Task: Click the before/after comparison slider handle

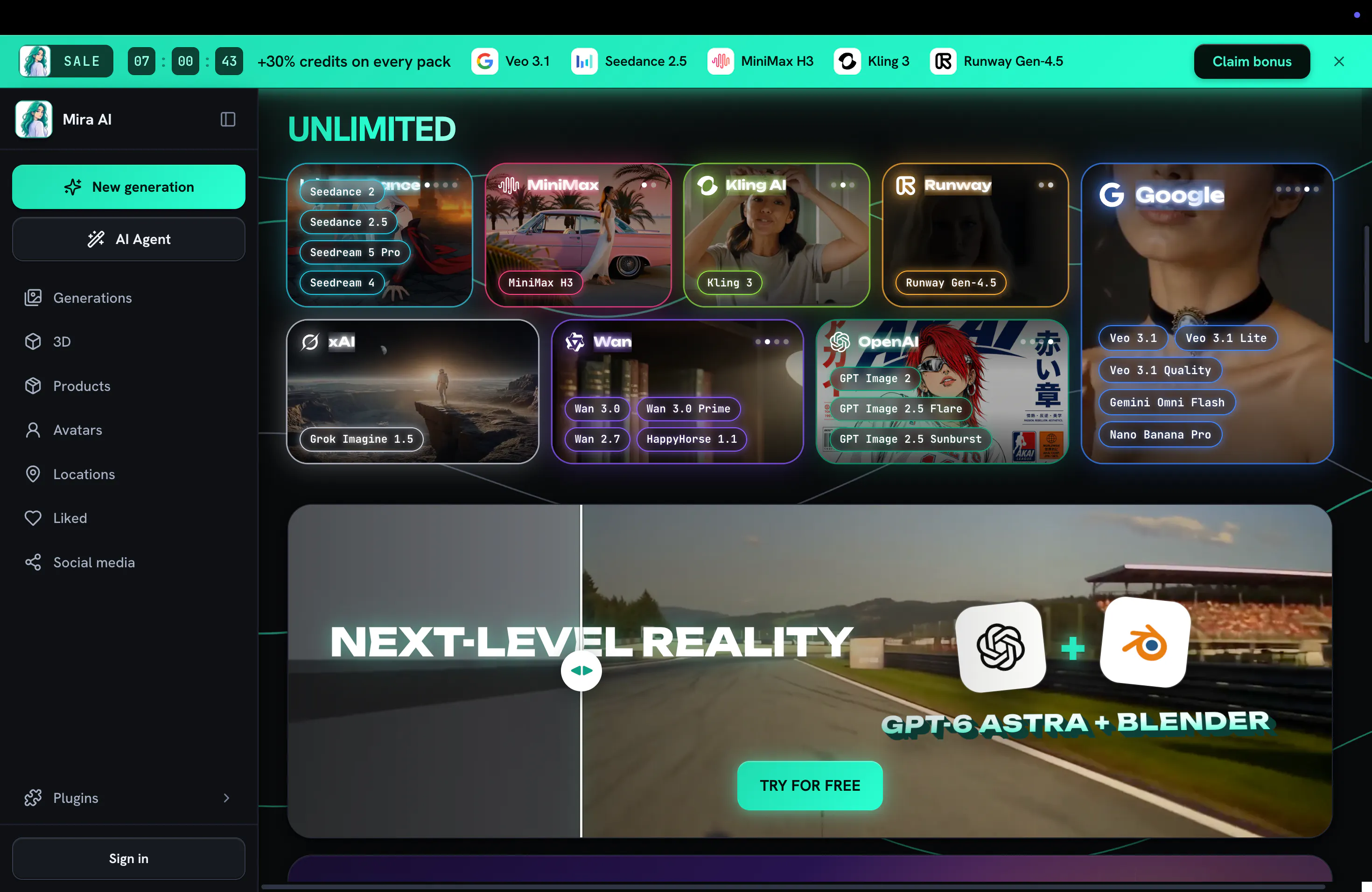Action: pos(581,670)
